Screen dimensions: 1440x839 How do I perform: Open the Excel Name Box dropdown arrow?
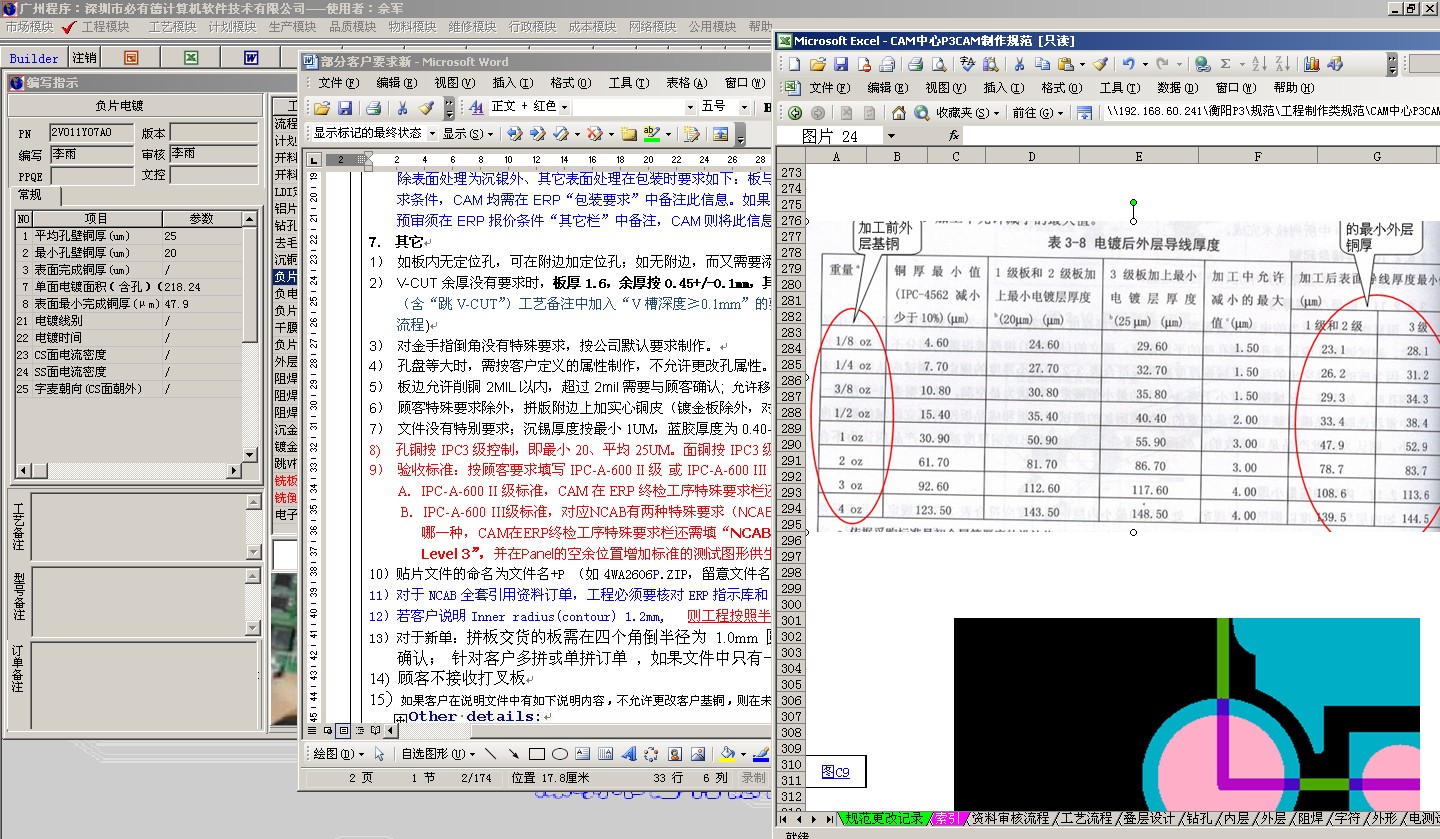(x=891, y=135)
